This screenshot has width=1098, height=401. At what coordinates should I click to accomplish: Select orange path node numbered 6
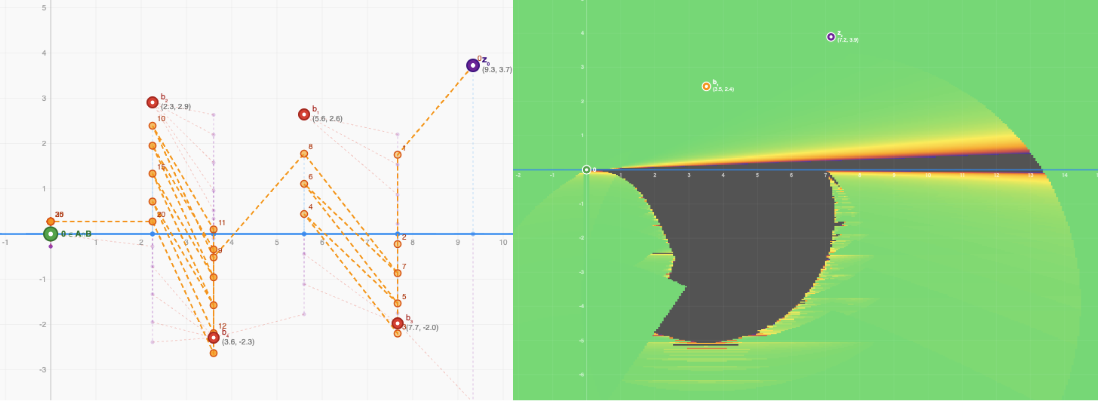(304, 184)
